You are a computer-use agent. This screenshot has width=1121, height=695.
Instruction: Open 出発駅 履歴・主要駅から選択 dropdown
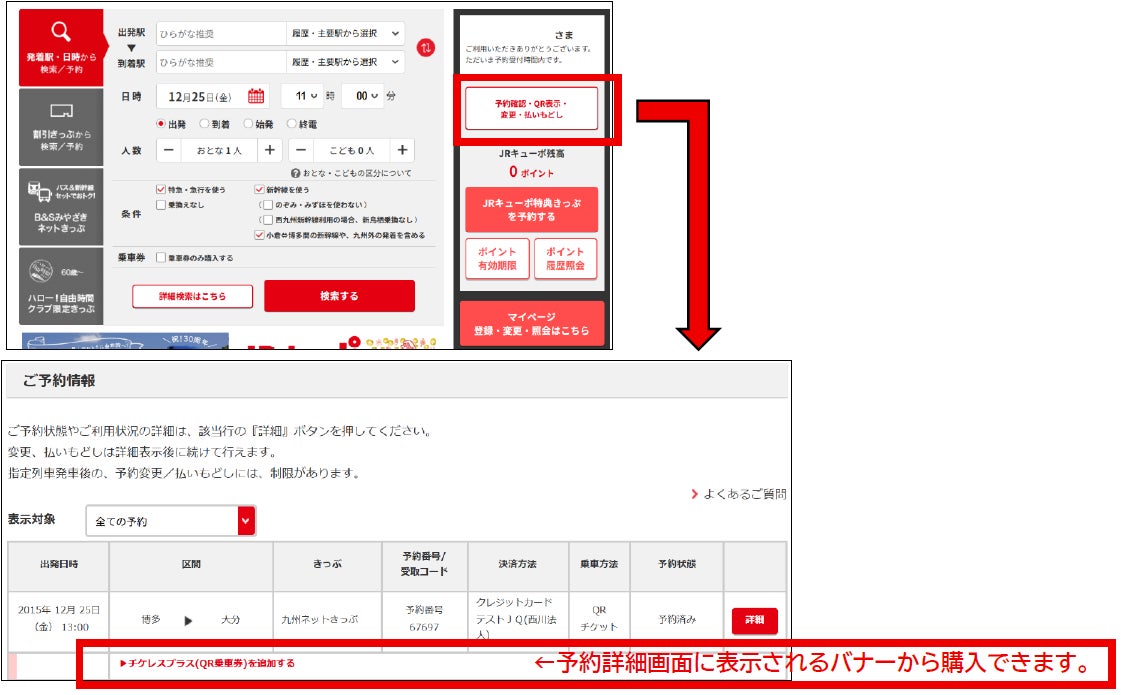click(345, 34)
